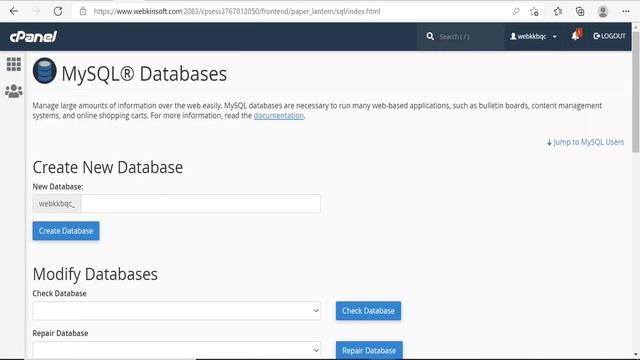640x360 pixels.
Task: Go back using browser back arrow
Action: click(x=14, y=11)
